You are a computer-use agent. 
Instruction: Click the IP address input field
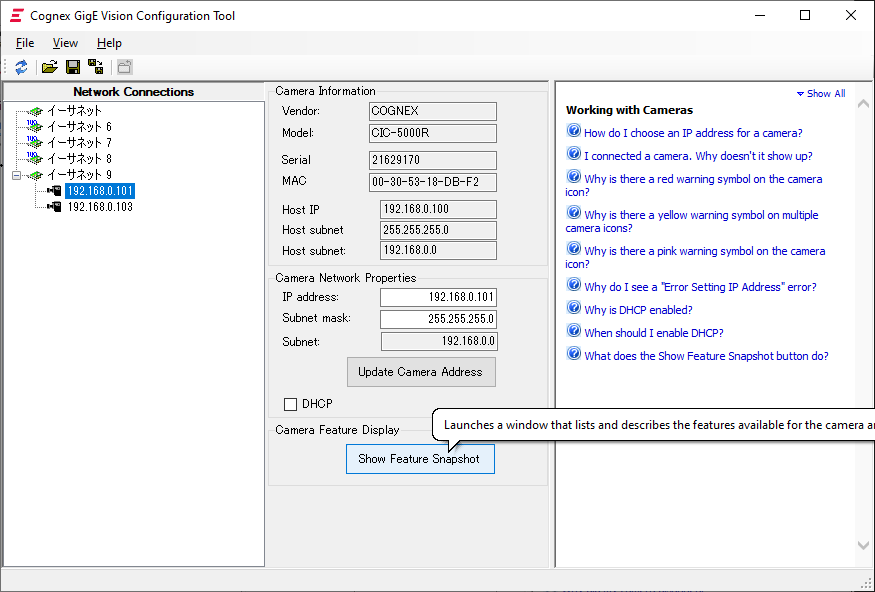coord(439,297)
